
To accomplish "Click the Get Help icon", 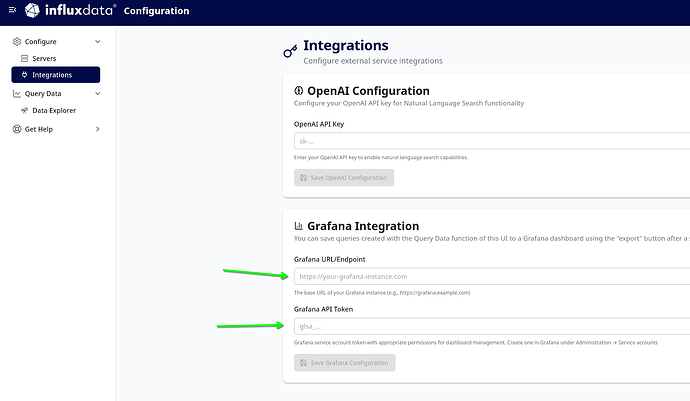I will click(16, 129).
